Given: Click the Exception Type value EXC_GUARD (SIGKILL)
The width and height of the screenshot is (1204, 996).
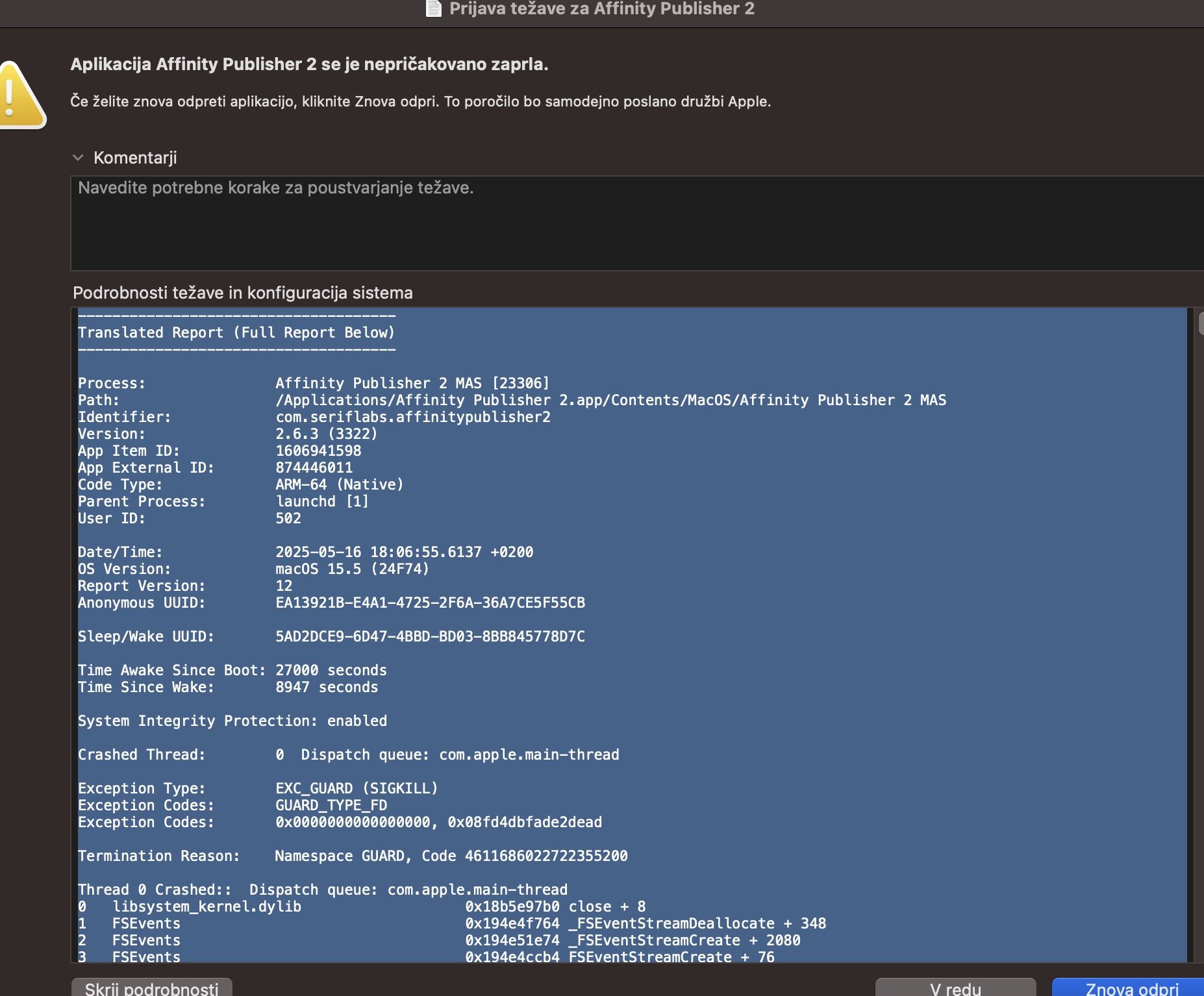Looking at the screenshot, I should click(357, 788).
